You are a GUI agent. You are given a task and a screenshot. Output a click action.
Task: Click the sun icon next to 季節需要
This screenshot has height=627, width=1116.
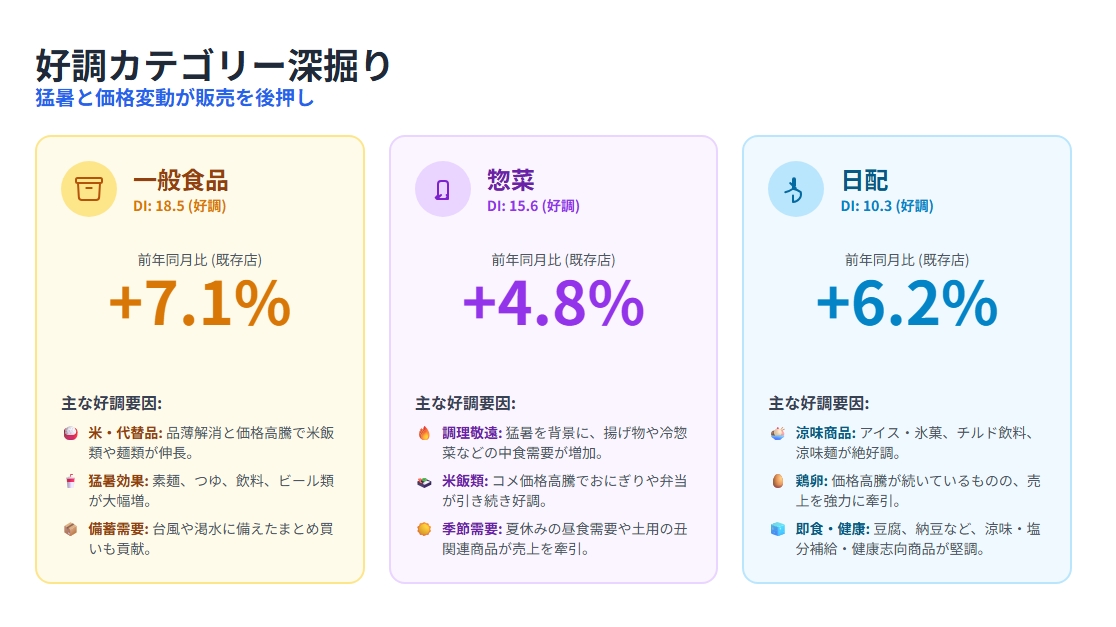point(424,529)
